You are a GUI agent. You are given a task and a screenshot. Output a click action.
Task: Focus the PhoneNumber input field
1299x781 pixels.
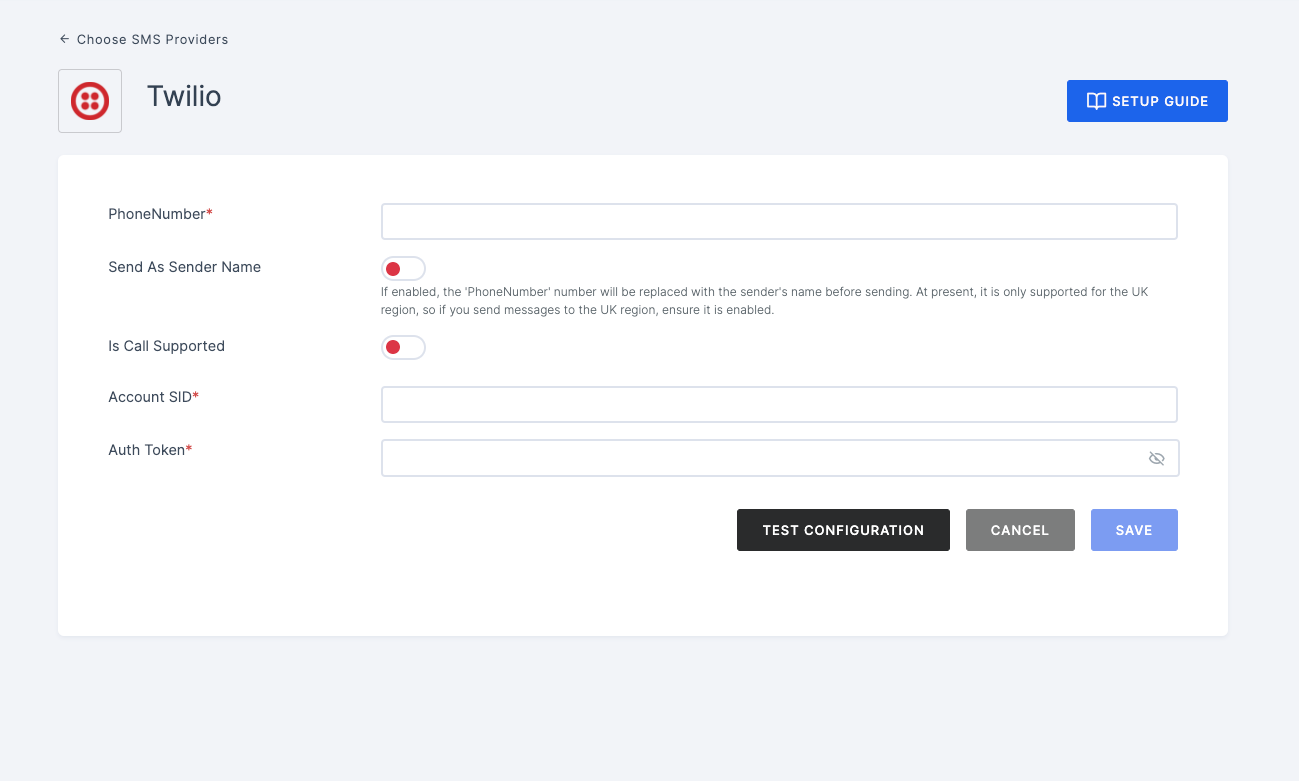tap(779, 221)
